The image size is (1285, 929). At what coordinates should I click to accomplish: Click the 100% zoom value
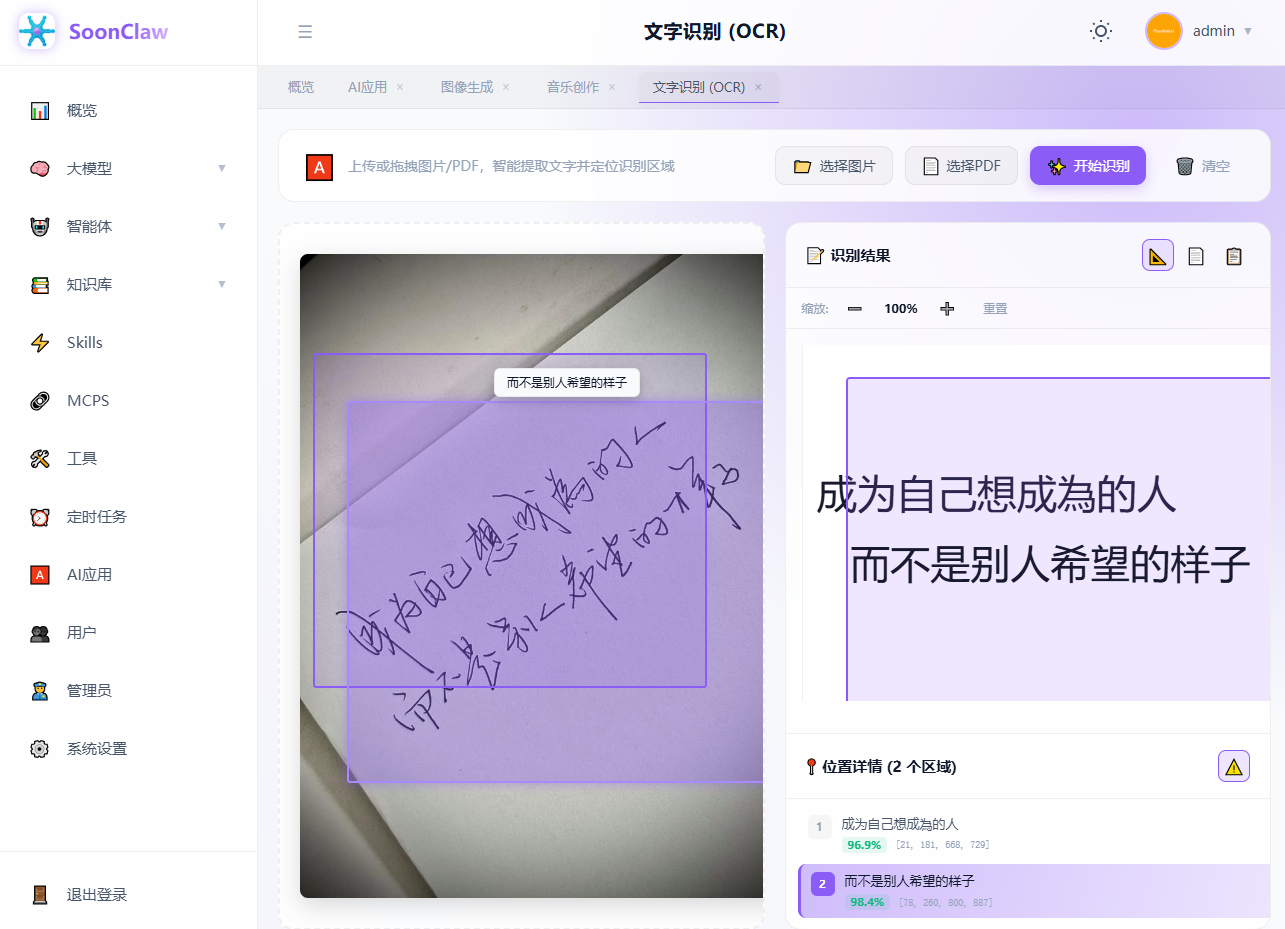click(x=901, y=309)
